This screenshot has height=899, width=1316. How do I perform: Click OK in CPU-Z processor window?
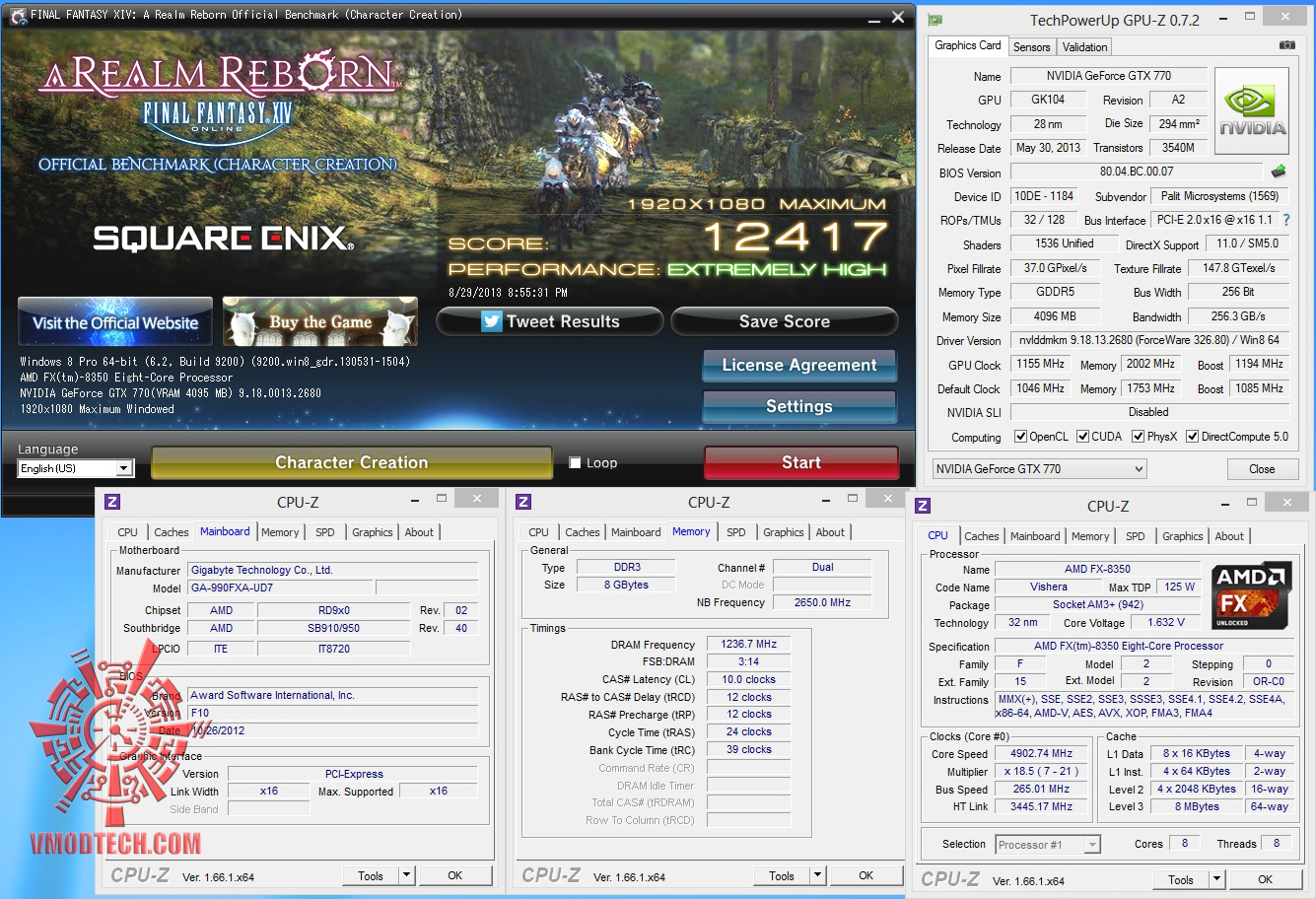[x=1265, y=879]
